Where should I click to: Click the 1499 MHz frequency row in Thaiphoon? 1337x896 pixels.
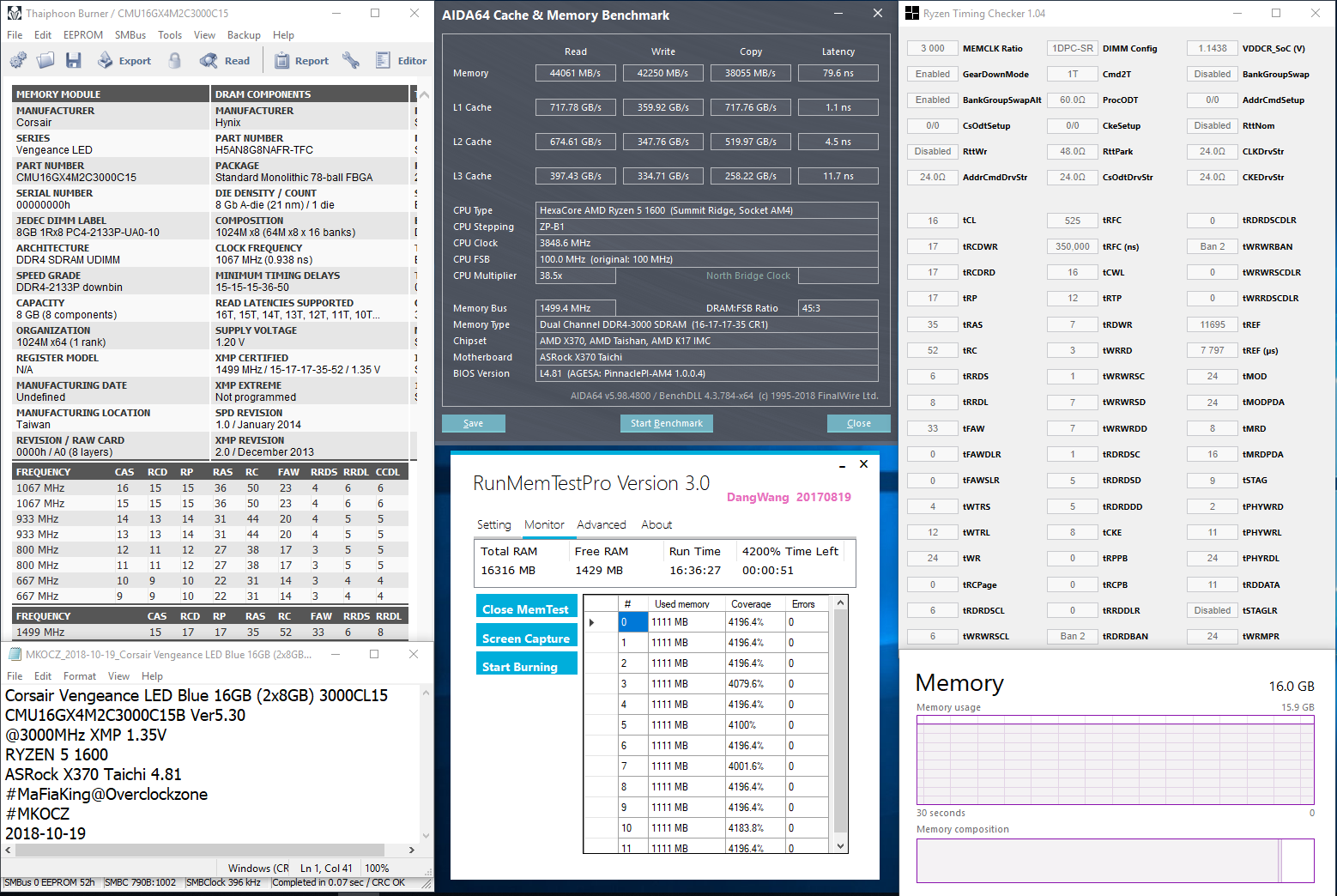pyautogui.click(x=210, y=632)
